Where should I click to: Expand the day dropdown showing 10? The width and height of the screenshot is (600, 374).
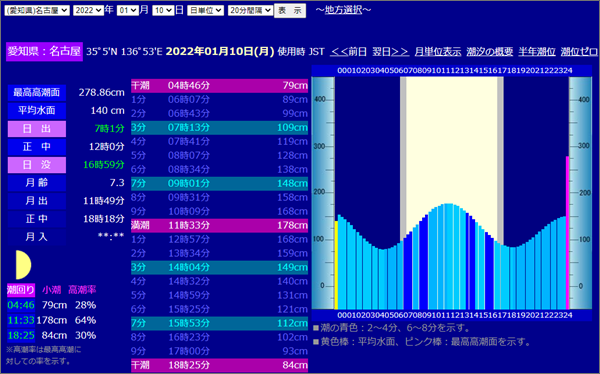point(163,10)
